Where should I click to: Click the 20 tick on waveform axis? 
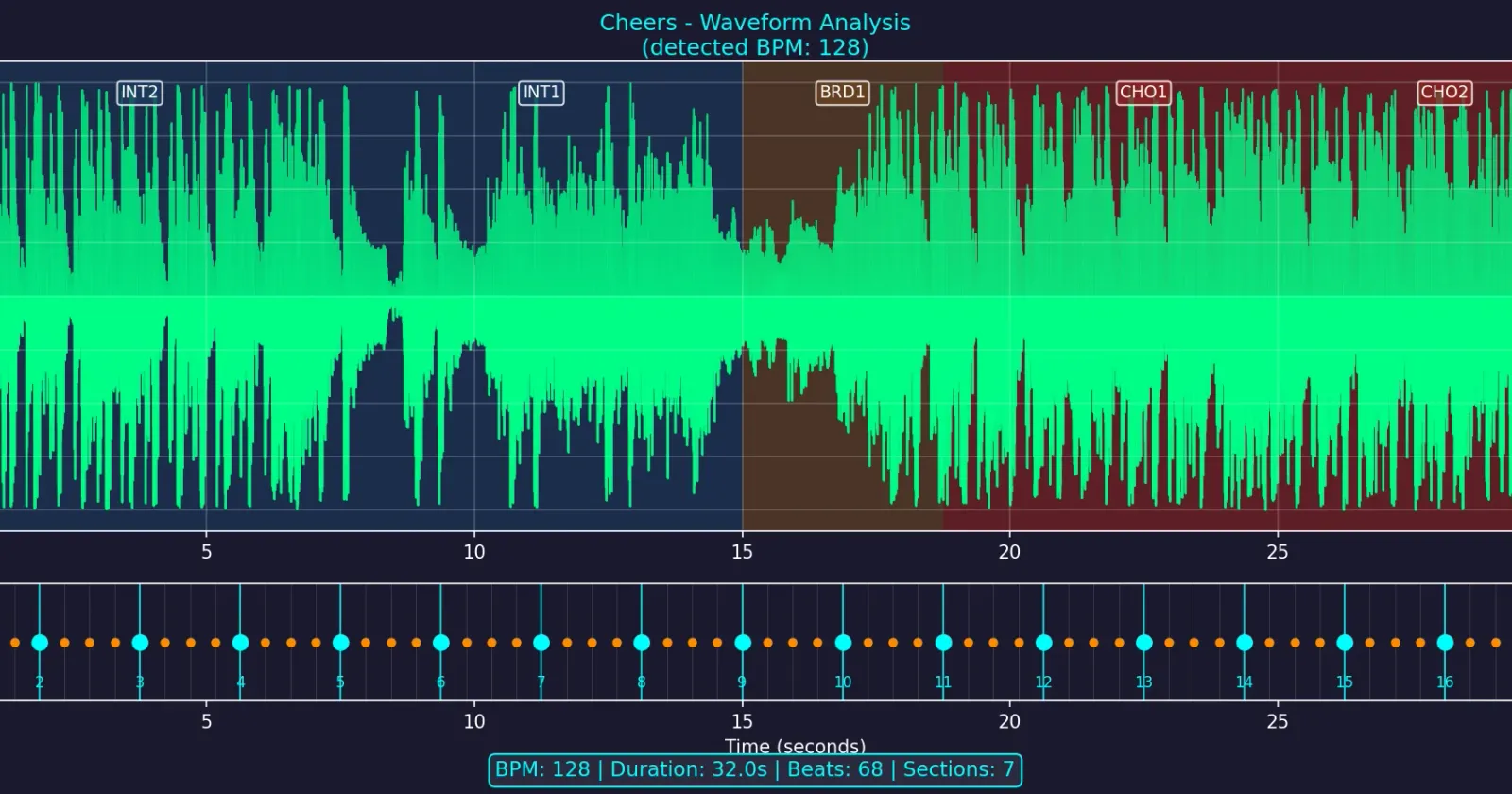coord(1009,552)
